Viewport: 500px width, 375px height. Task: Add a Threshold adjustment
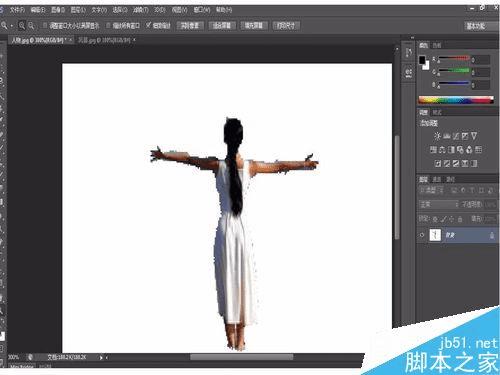click(456, 163)
